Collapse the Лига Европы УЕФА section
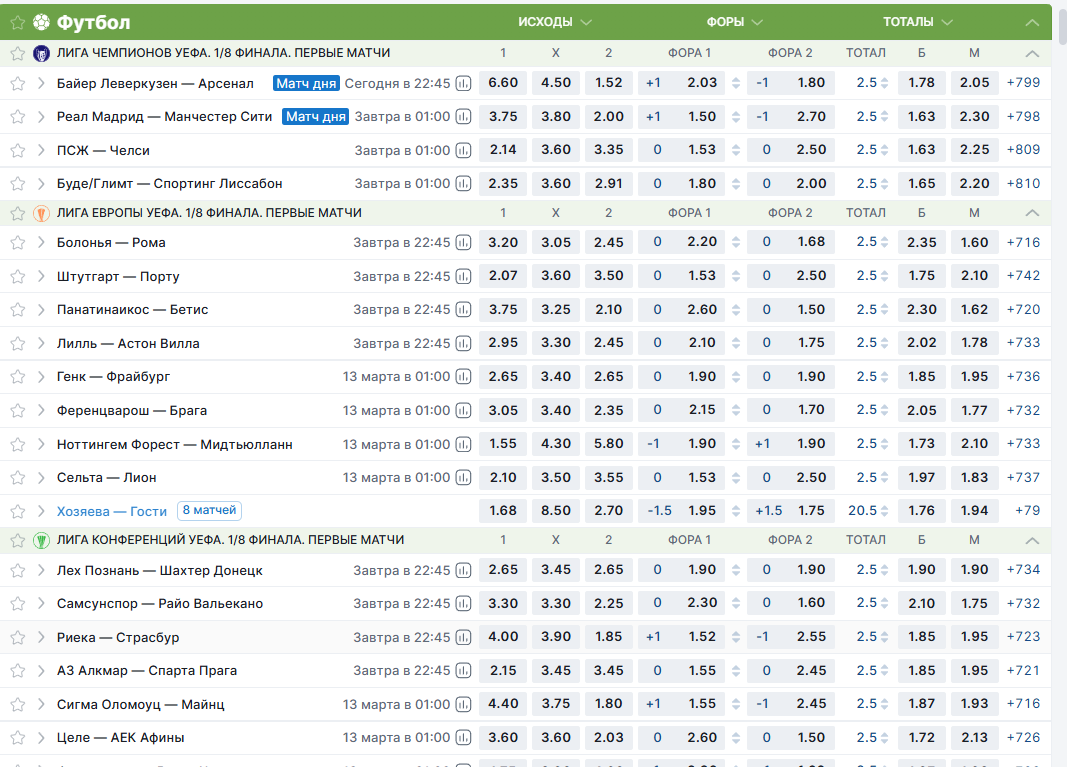The width and height of the screenshot is (1067, 767). pos(1033,213)
